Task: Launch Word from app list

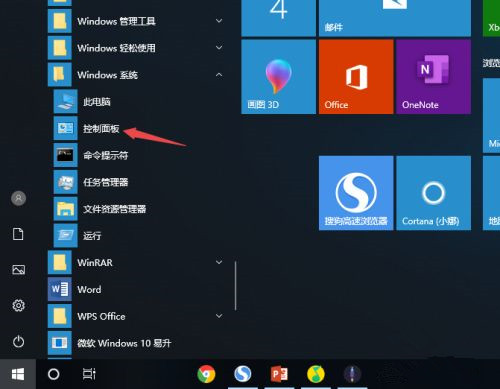Action: tap(60, 289)
